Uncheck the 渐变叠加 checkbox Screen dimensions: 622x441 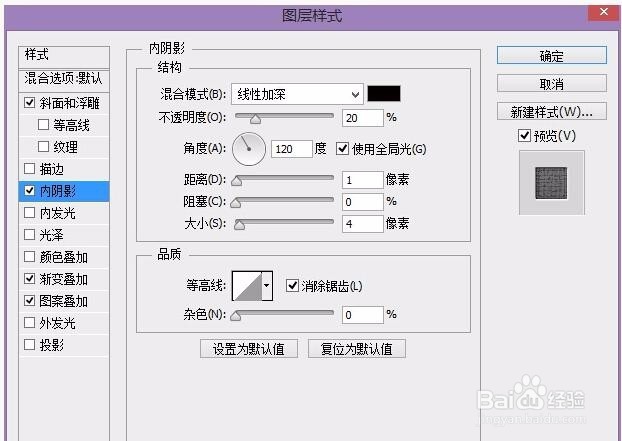click(x=30, y=278)
